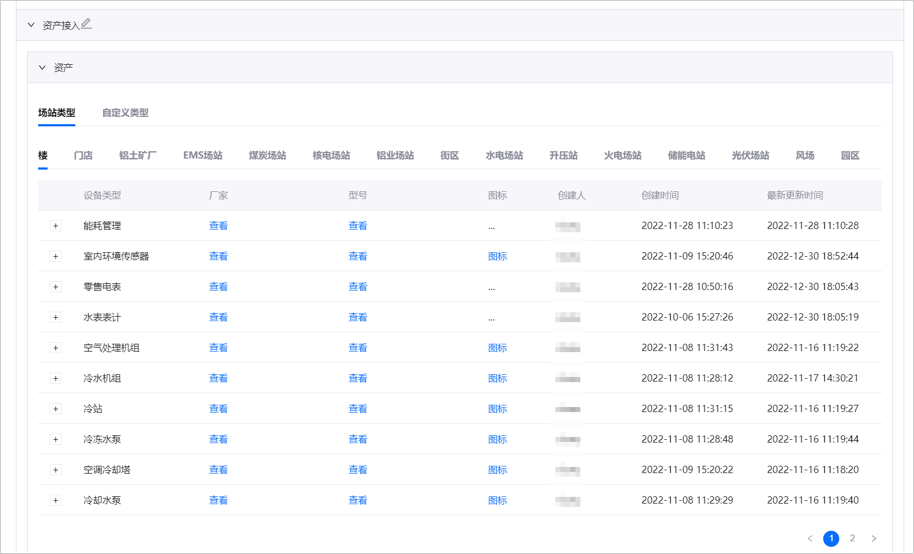Click the next page arrow
This screenshot has width=914, height=554.
(874, 539)
